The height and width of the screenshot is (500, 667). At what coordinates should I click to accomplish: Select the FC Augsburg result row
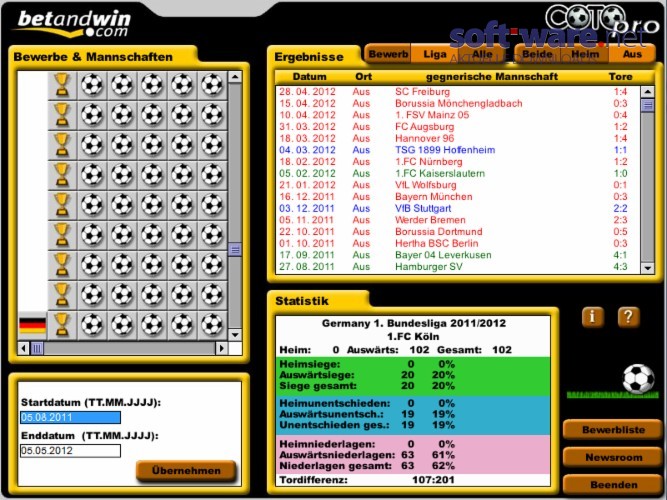[457, 127]
